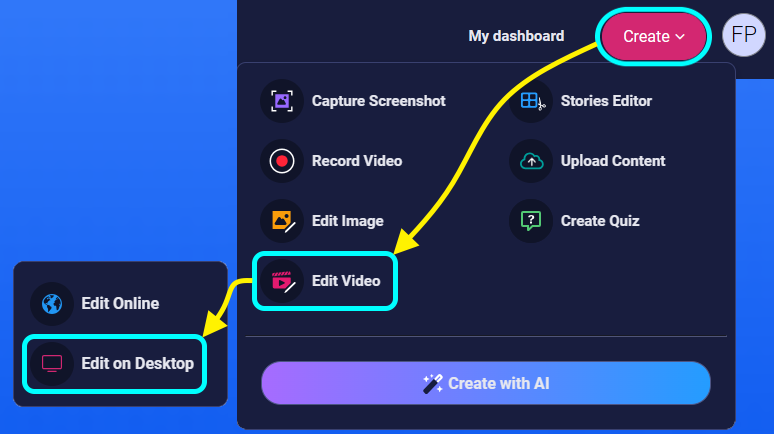The width and height of the screenshot is (774, 434).
Task: Click the Edit Image picture icon
Action: click(282, 221)
